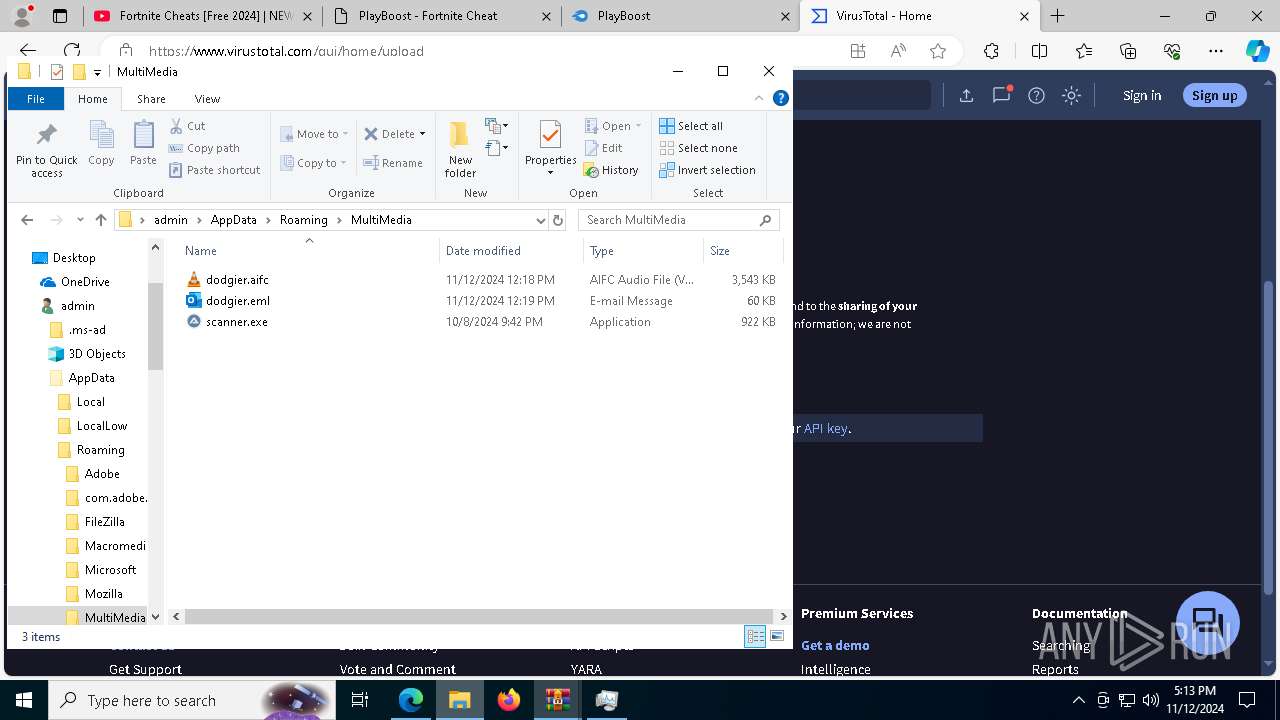Open the Delete dropdown arrow
The width and height of the screenshot is (1280, 720).
pyautogui.click(x=422, y=134)
